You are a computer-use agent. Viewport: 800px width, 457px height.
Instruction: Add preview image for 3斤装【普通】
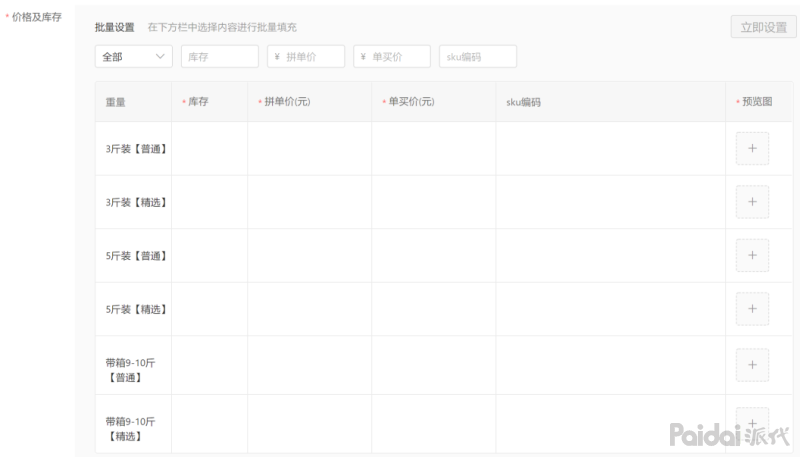[752, 148]
